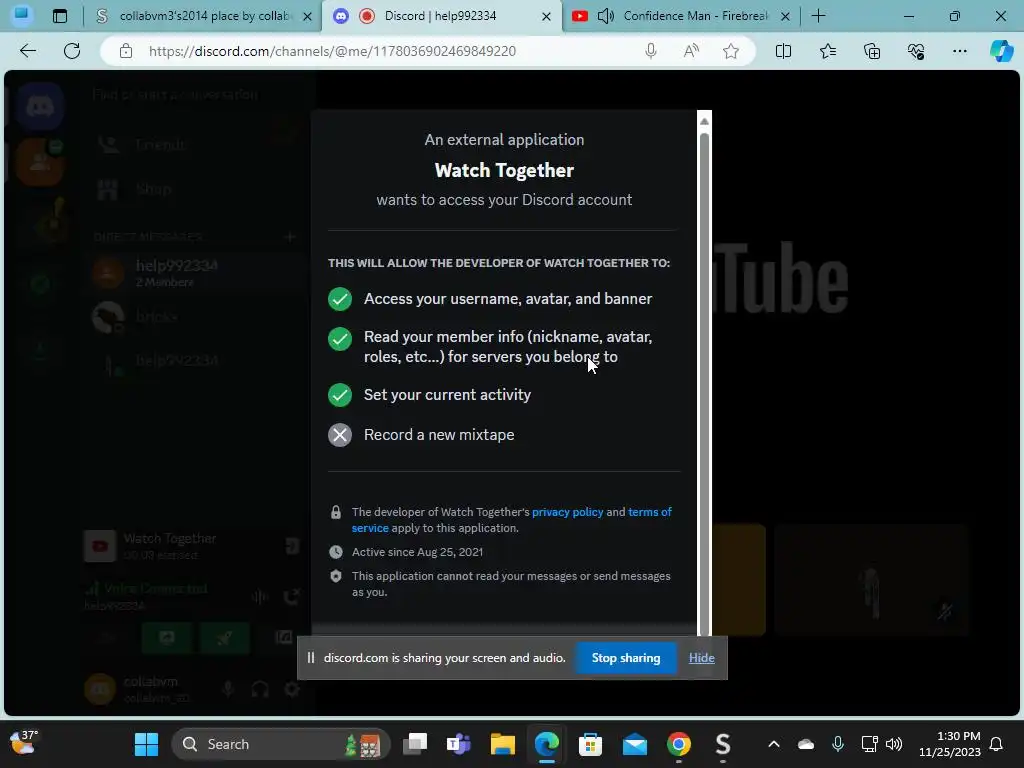Open Collections in Edge toolbar
The height and width of the screenshot is (768, 1024).
(872, 51)
